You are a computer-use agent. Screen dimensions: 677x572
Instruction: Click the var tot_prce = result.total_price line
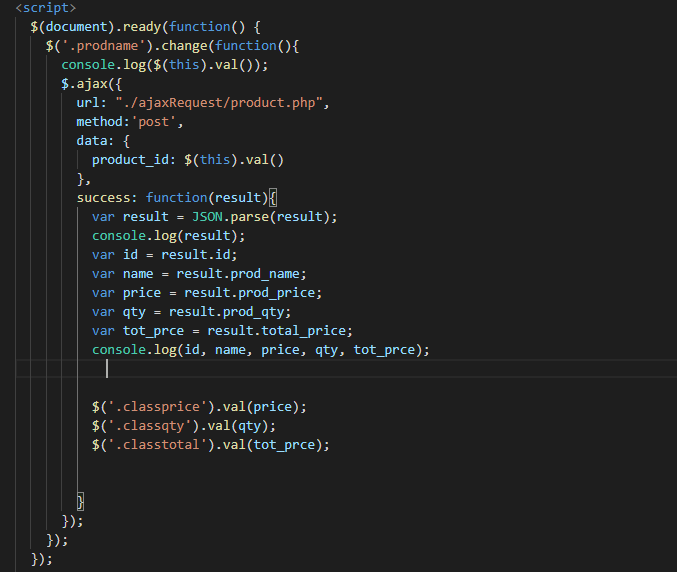pos(222,331)
